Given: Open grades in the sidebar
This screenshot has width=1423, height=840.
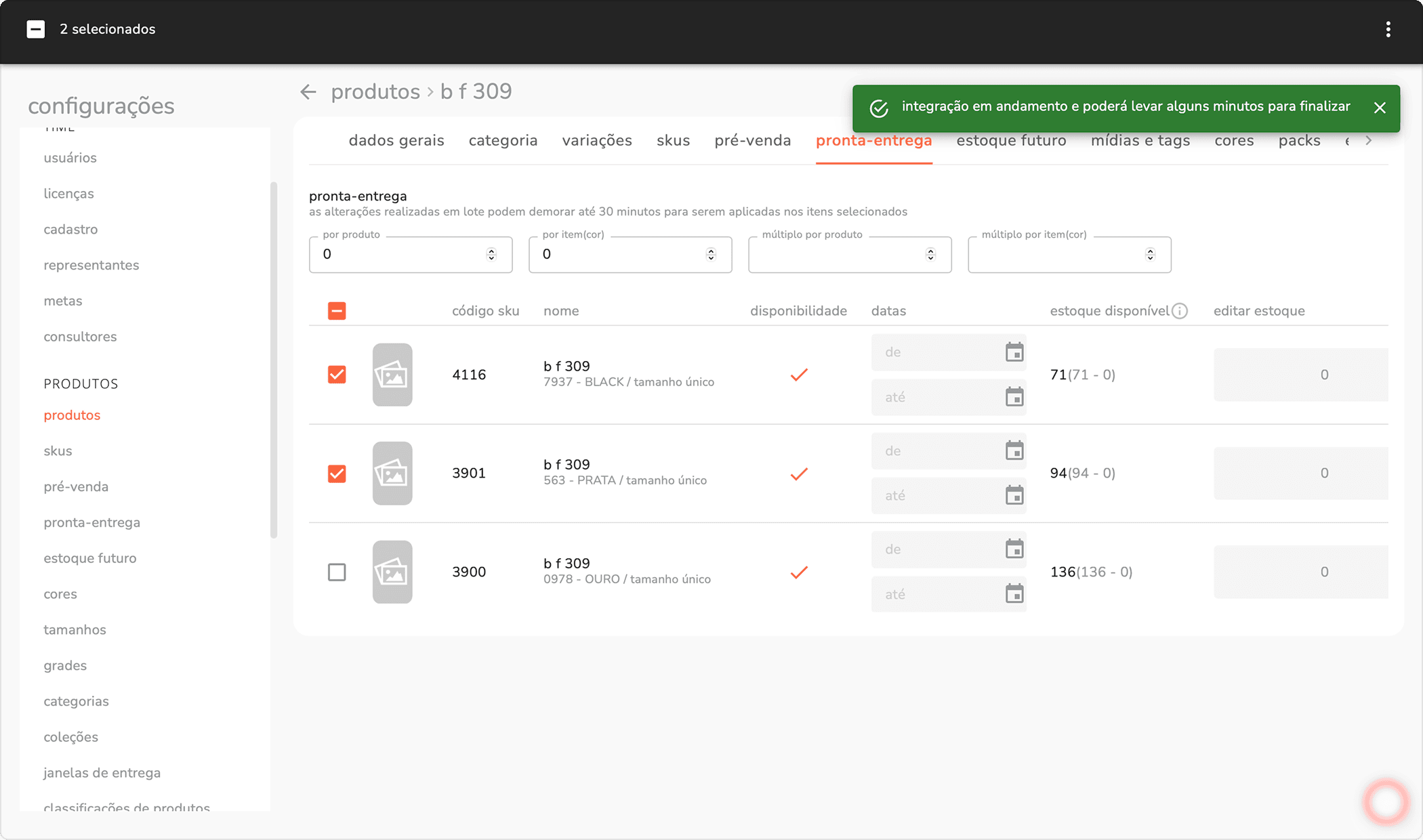Looking at the screenshot, I should (x=65, y=666).
